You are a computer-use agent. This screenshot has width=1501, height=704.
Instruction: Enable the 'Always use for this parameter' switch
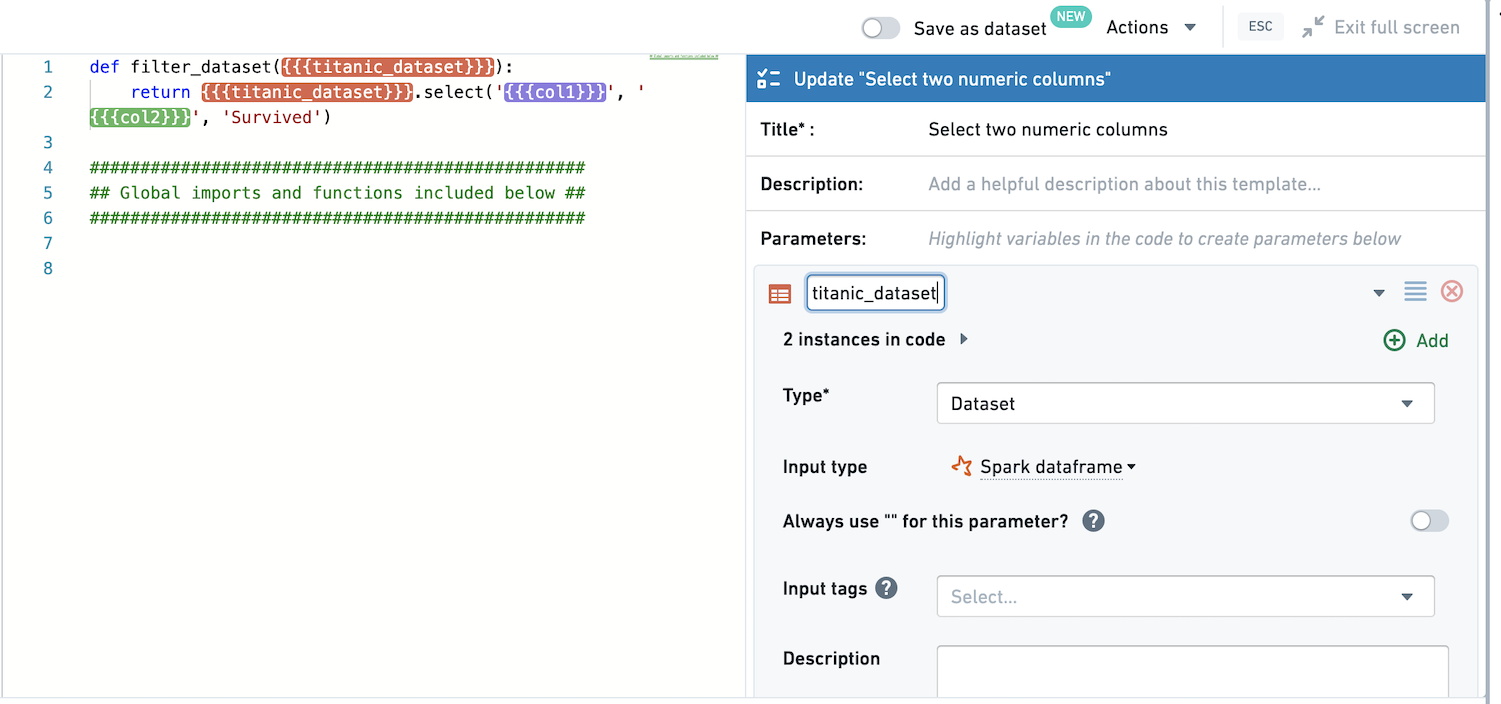point(1429,521)
